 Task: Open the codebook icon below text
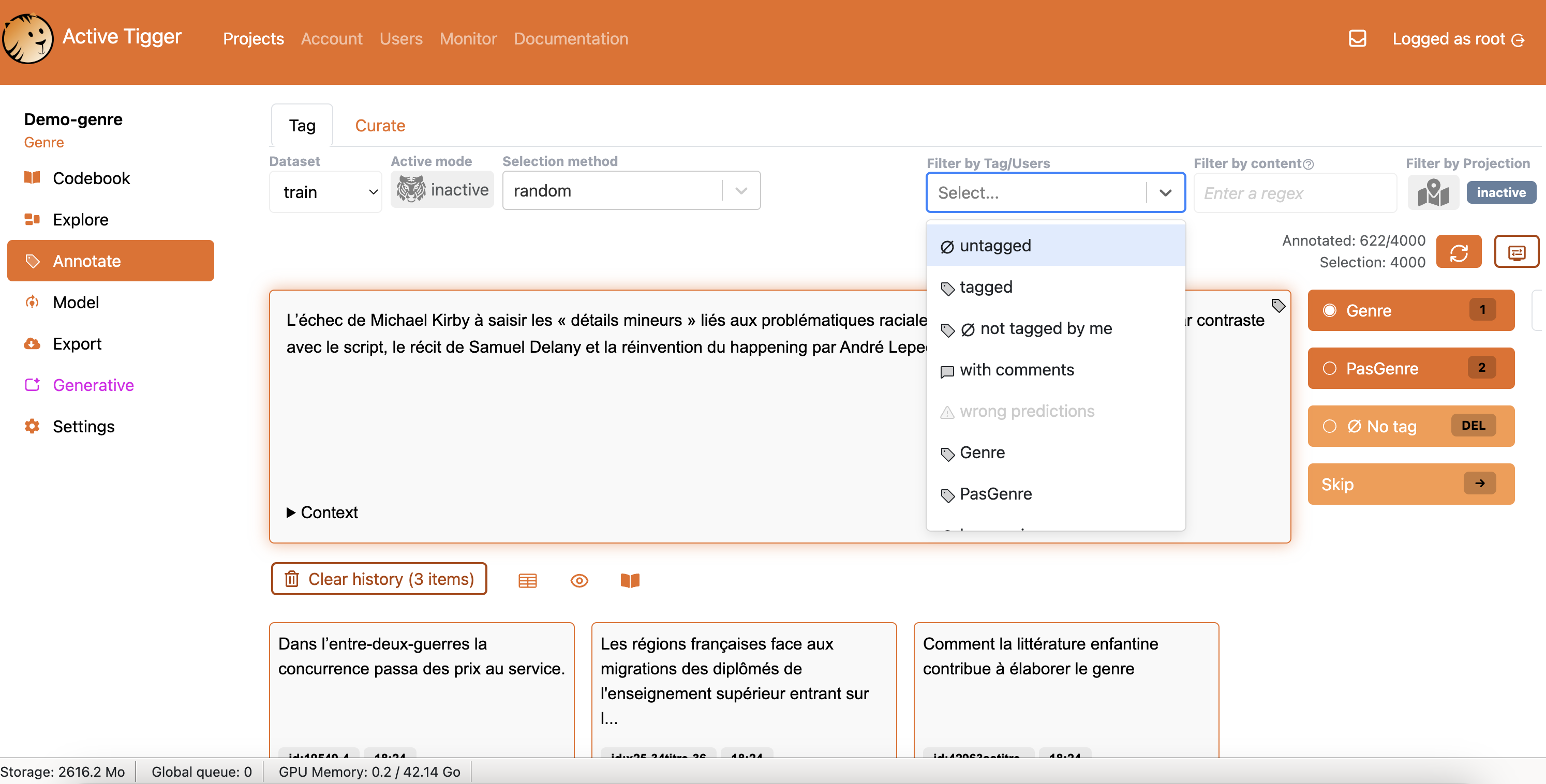pos(630,580)
